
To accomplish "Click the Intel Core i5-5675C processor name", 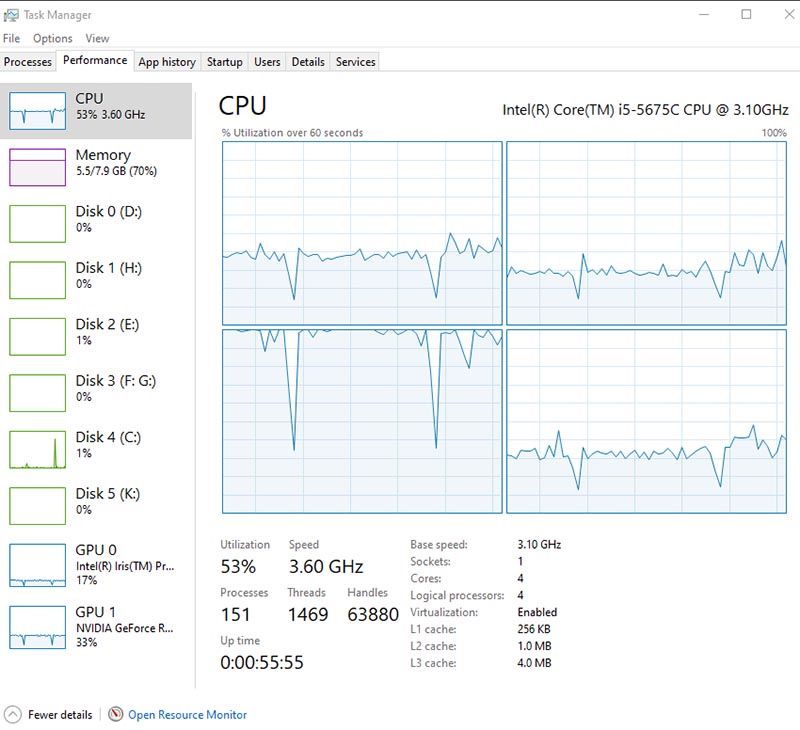I will (645, 110).
